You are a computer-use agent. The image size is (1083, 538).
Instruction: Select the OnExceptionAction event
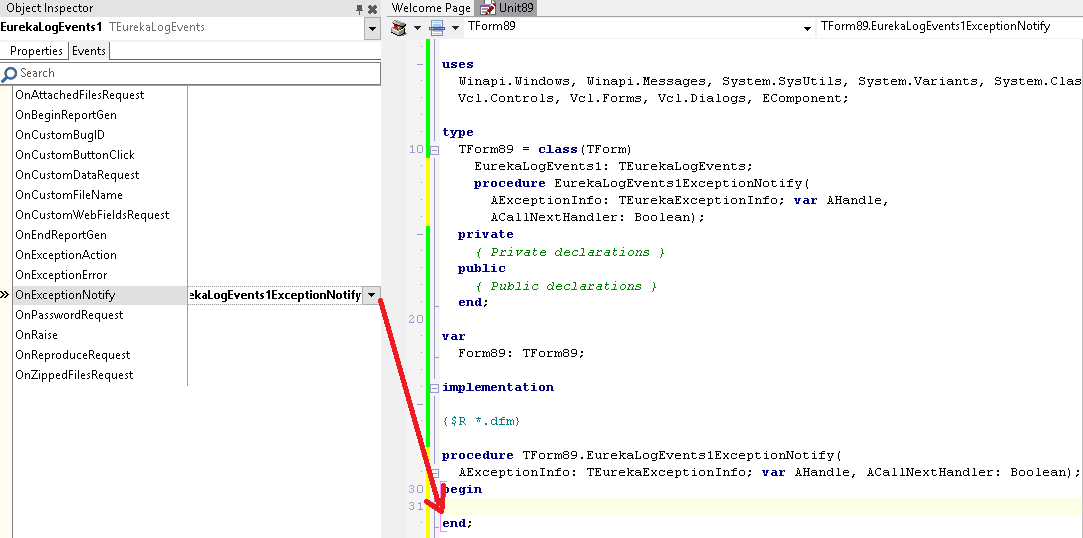pos(66,255)
